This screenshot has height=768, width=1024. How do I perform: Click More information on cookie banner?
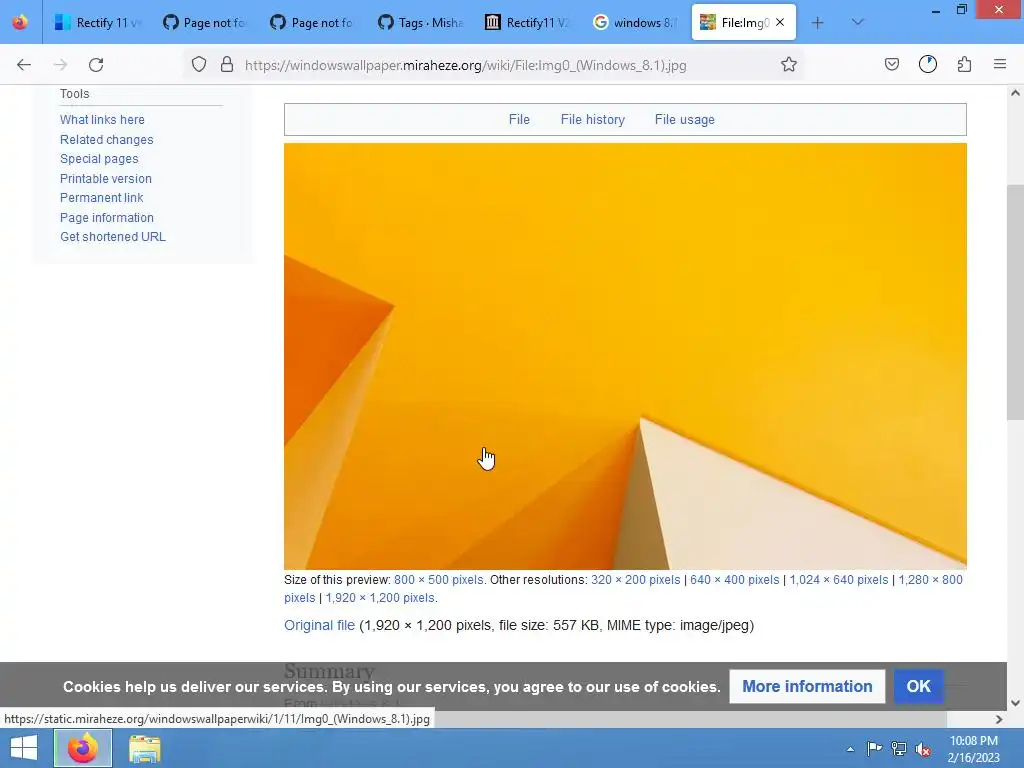point(807,686)
